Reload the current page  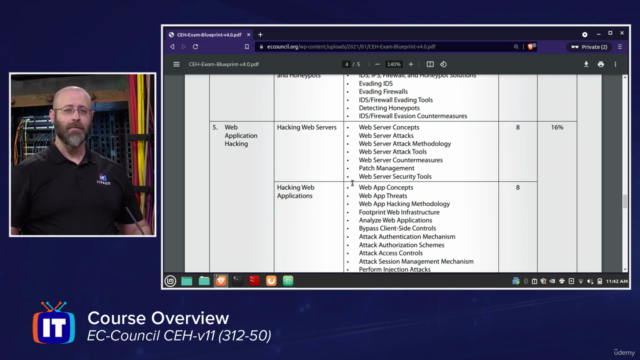pyautogui.click(x=196, y=47)
